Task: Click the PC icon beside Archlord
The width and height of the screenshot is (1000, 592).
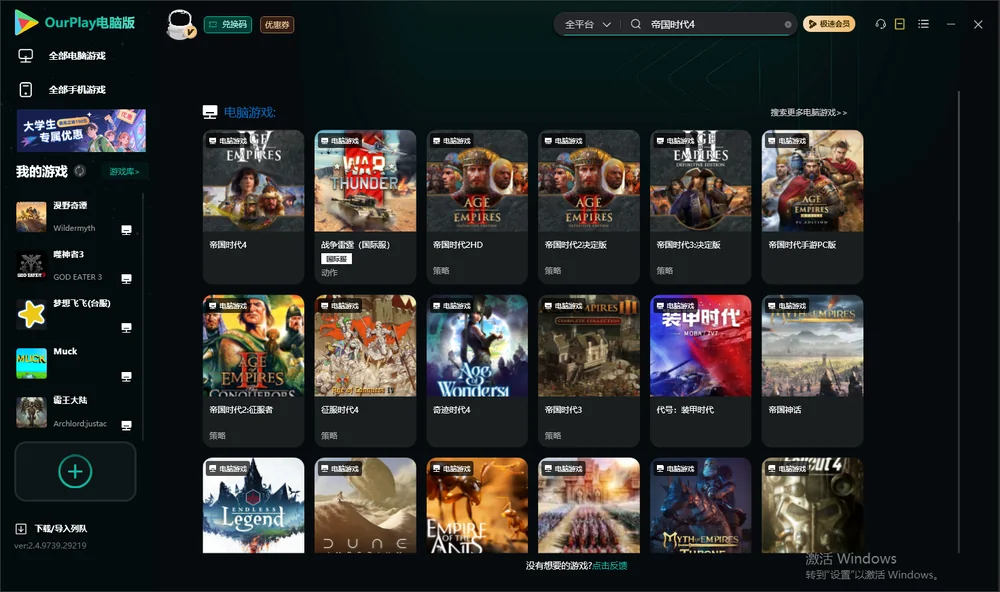Action: point(126,426)
